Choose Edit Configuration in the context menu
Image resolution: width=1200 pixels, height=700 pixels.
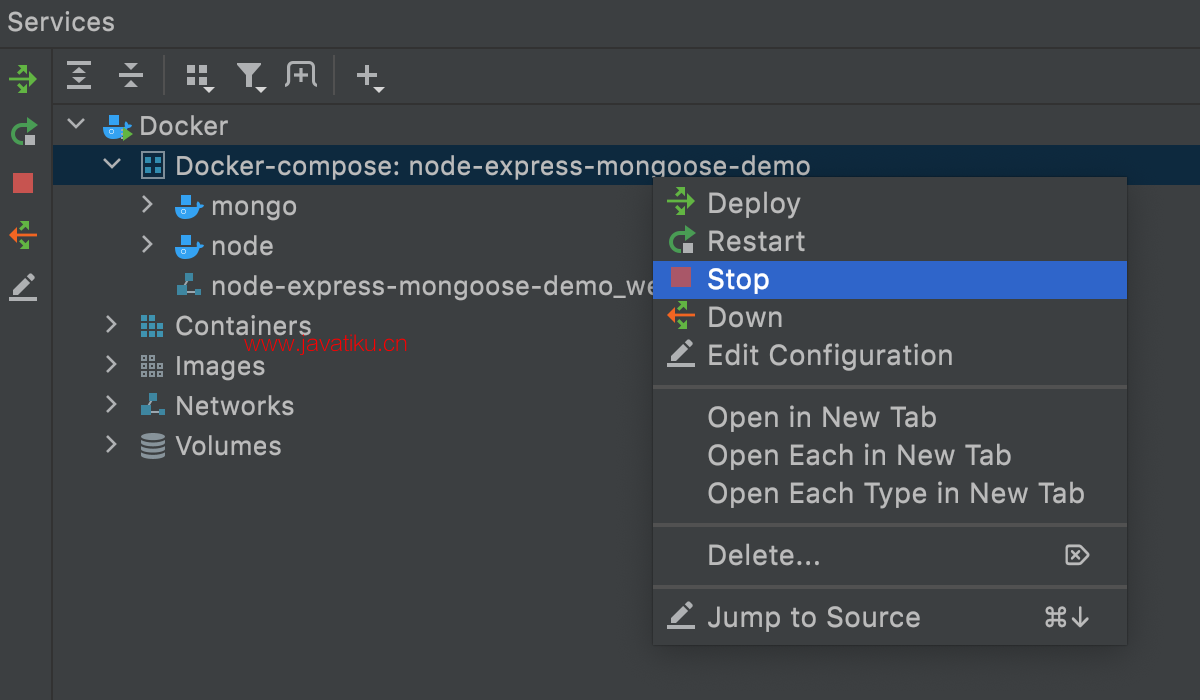click(890, 355)
